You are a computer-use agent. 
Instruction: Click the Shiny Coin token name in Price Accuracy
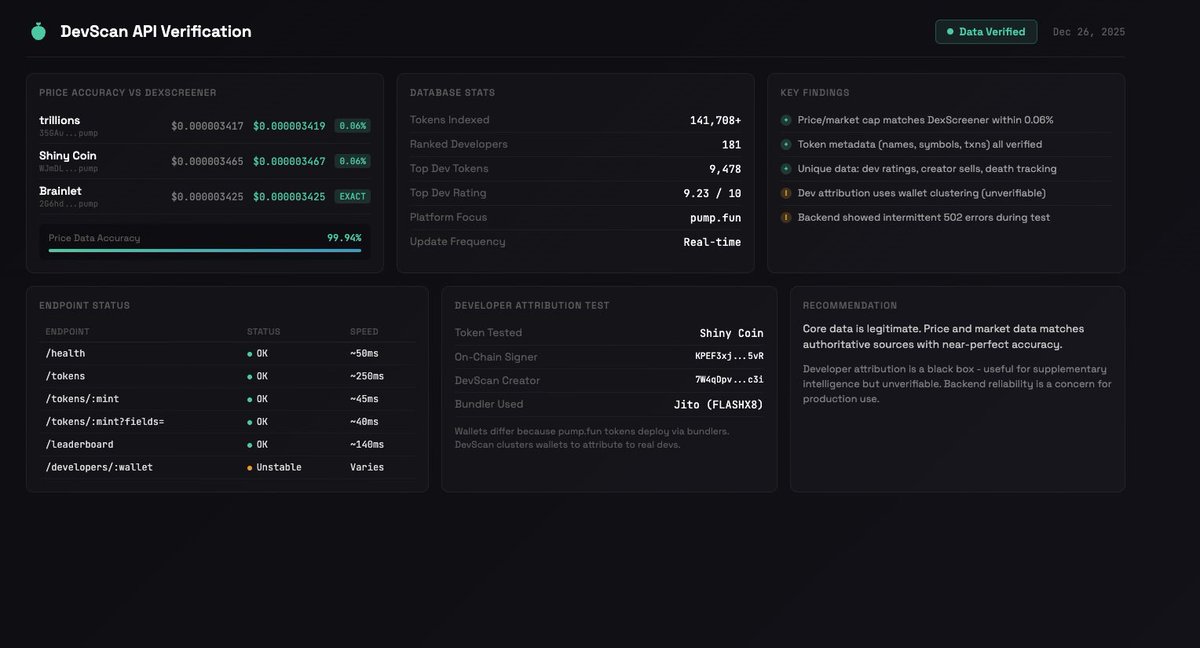pyautogui.click(x=68, y=156)
